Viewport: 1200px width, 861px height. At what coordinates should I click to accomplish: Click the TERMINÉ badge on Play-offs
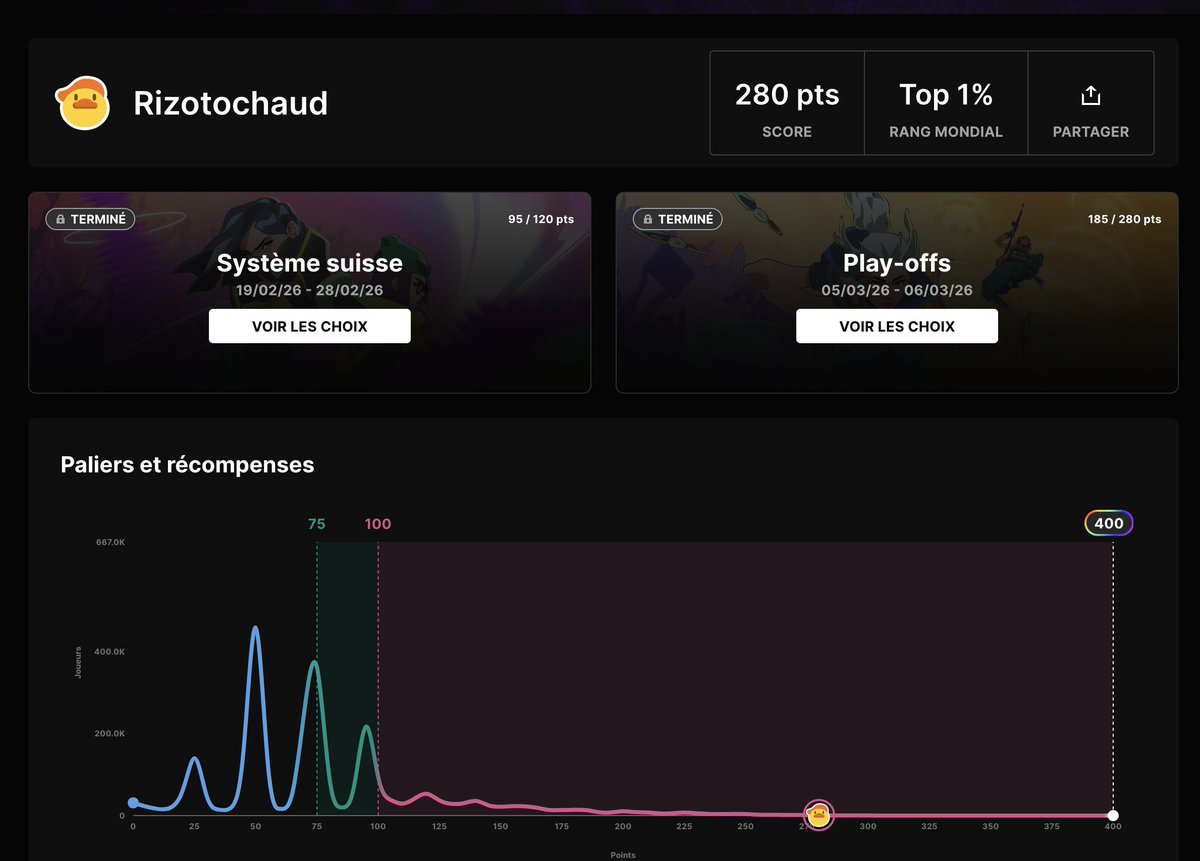tap(678, 219)
